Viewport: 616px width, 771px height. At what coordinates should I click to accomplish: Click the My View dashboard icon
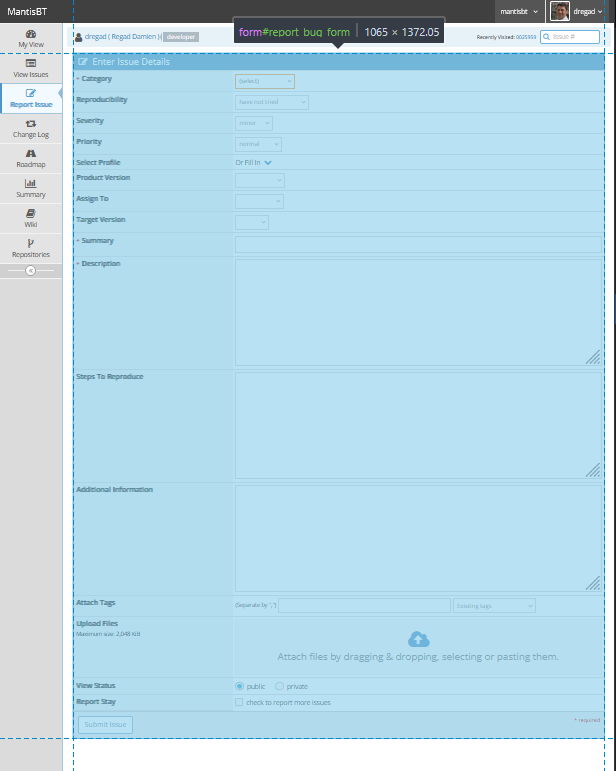(31, 33)
